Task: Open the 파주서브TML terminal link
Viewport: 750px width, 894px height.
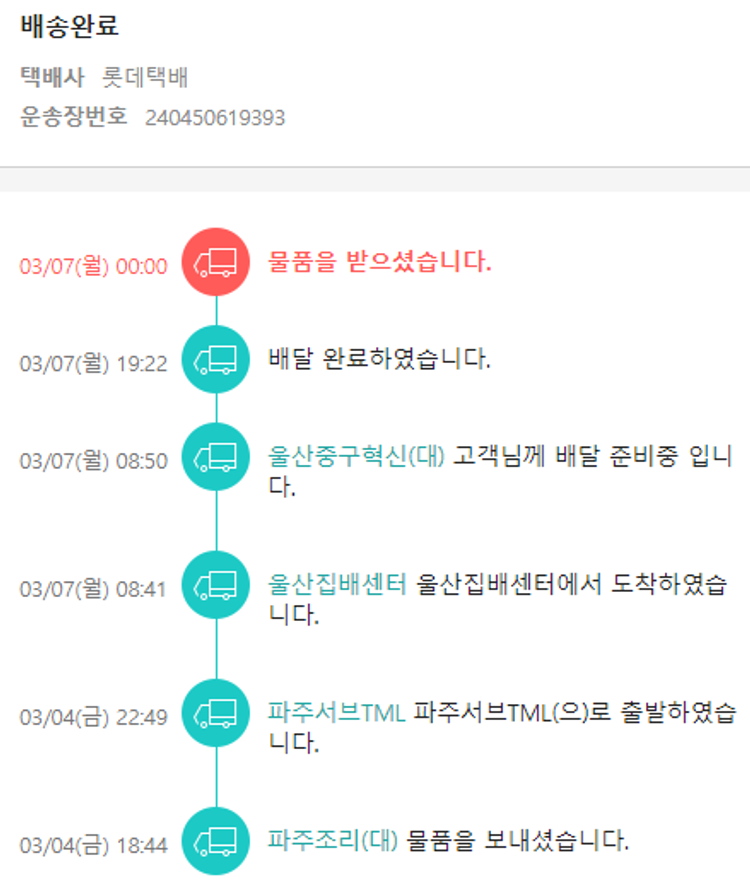Action: [x=337, y=712]
